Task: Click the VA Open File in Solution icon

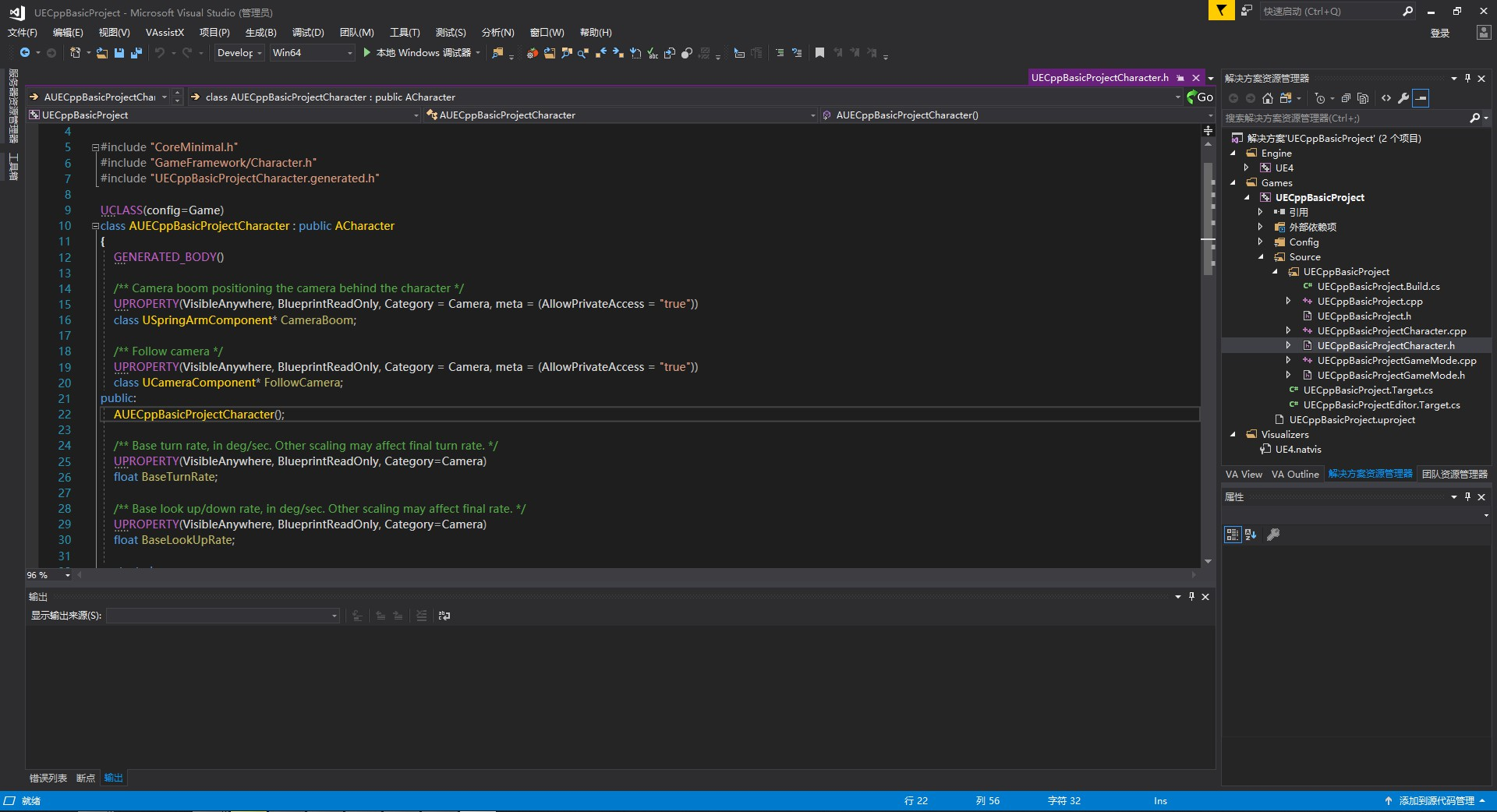Action: coord(550,53)
